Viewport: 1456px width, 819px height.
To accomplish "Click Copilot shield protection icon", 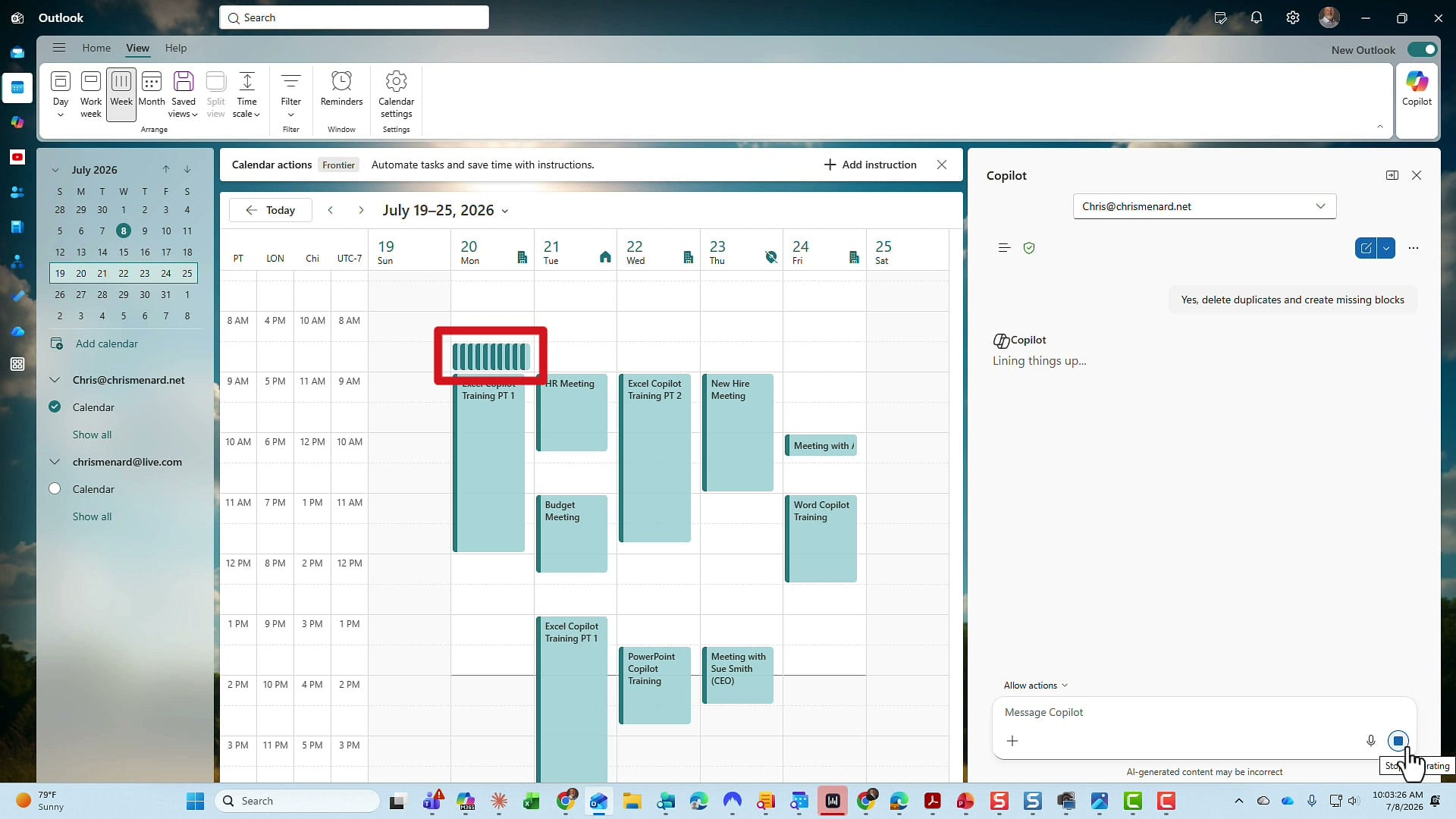I will (1029, 248).
